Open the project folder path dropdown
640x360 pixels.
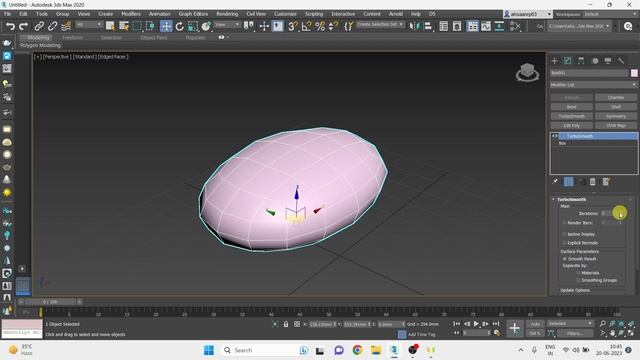[580, 26]
